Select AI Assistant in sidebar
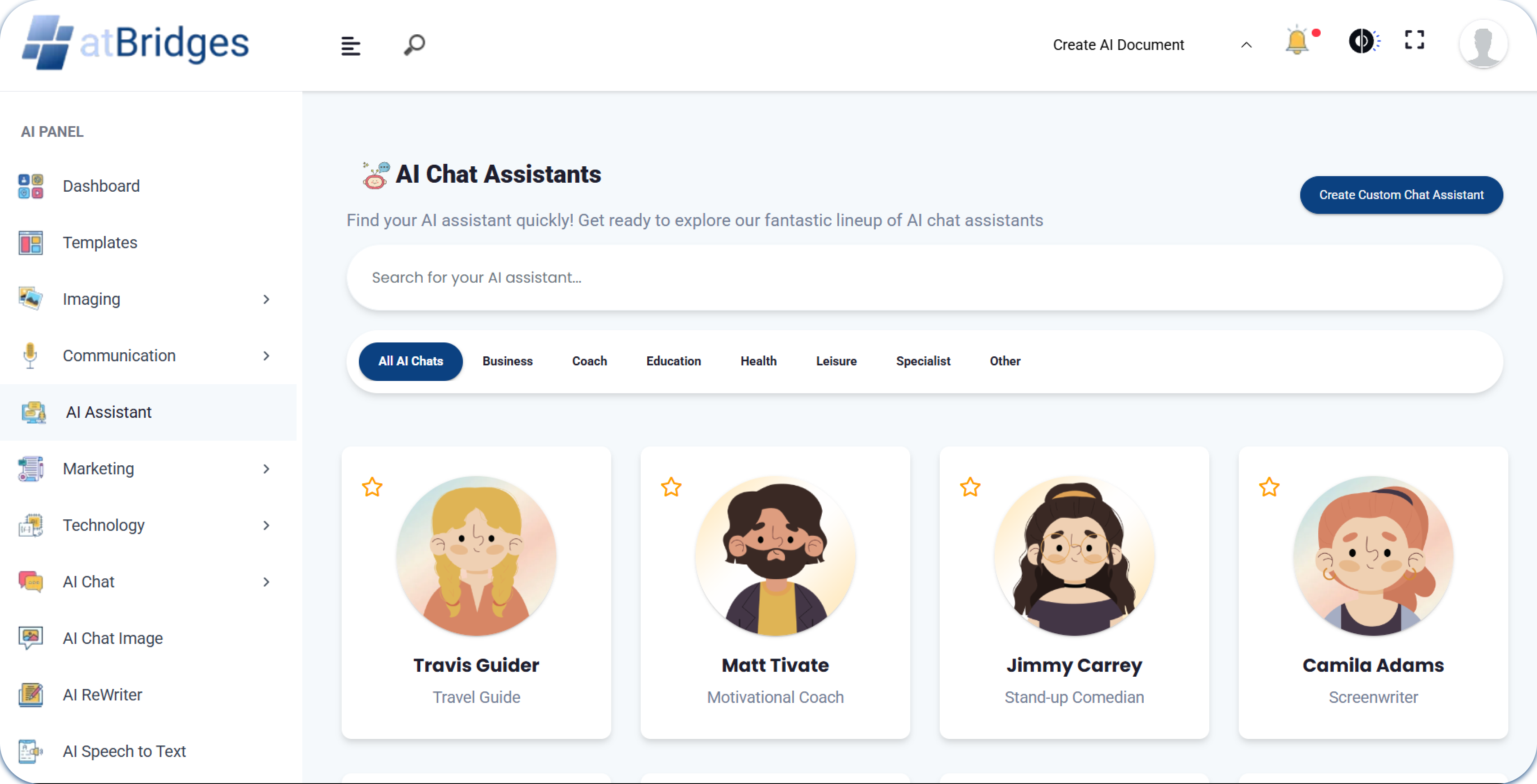Screen dimensions: 1537x784 [x=148, y=412]
